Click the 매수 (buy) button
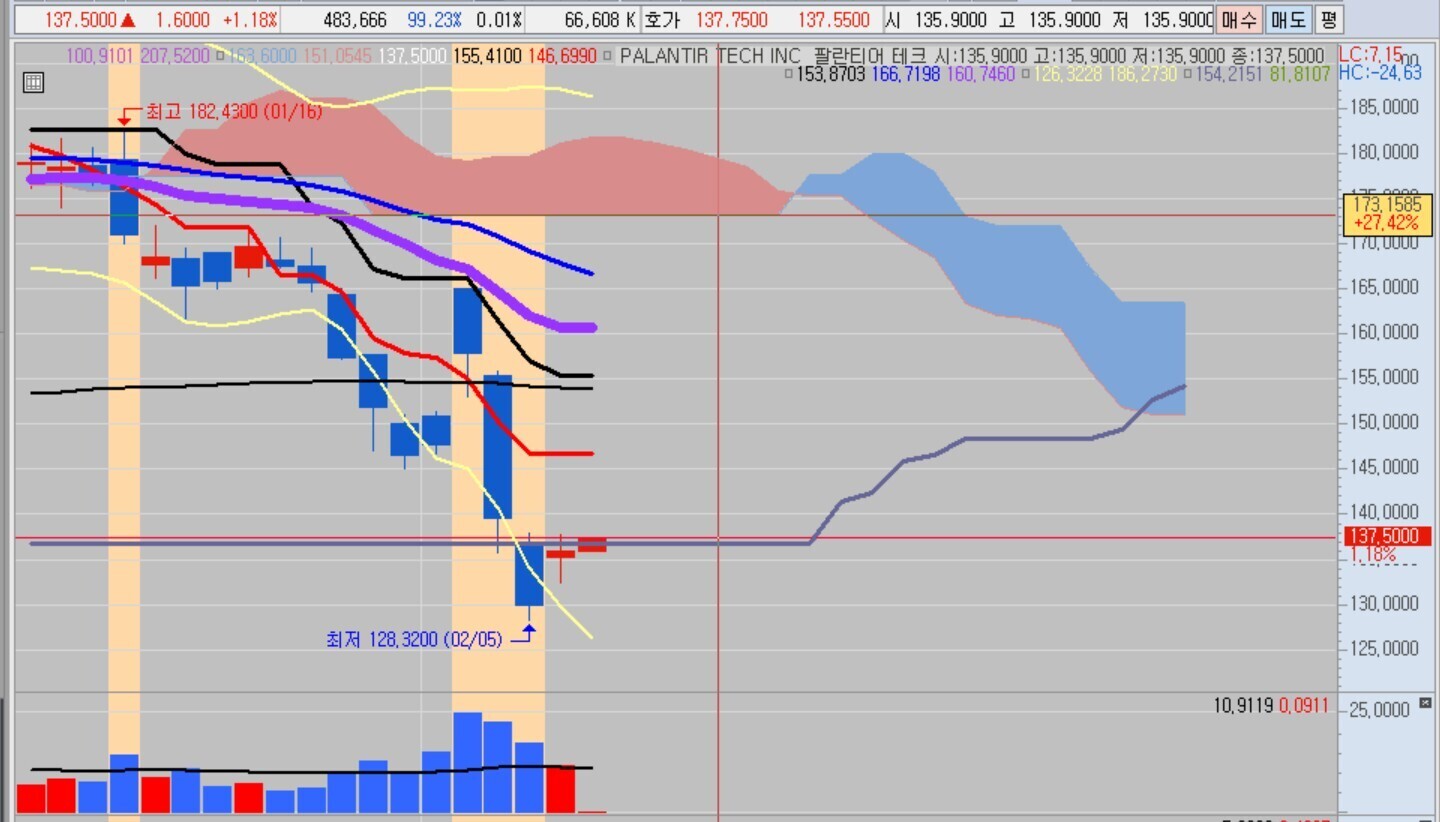 point(1240,19)
